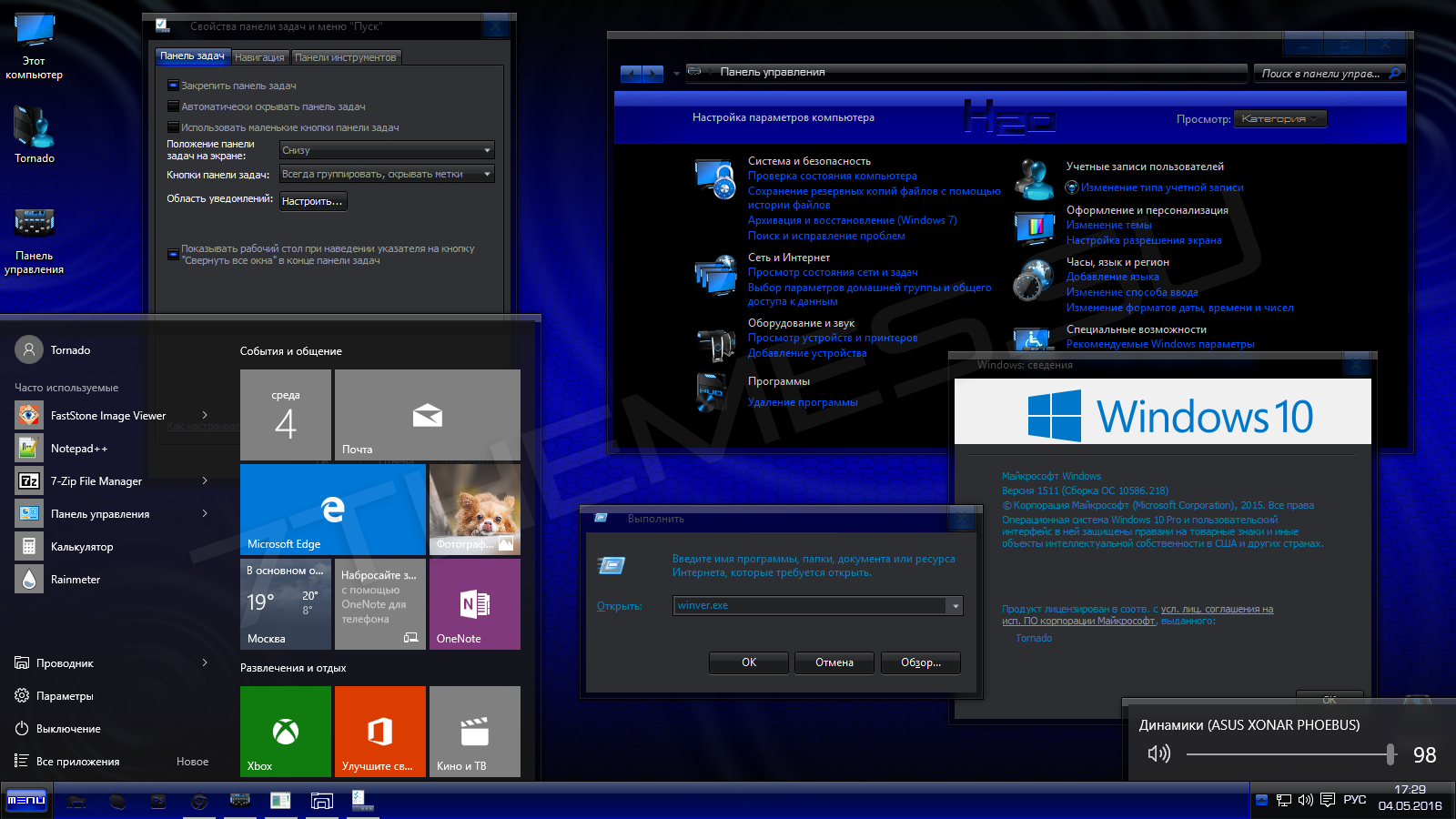This screenshot has width=1456, height=819.
Task: Open the Photos tile with dog picture
Action: (x=475, y=510)
